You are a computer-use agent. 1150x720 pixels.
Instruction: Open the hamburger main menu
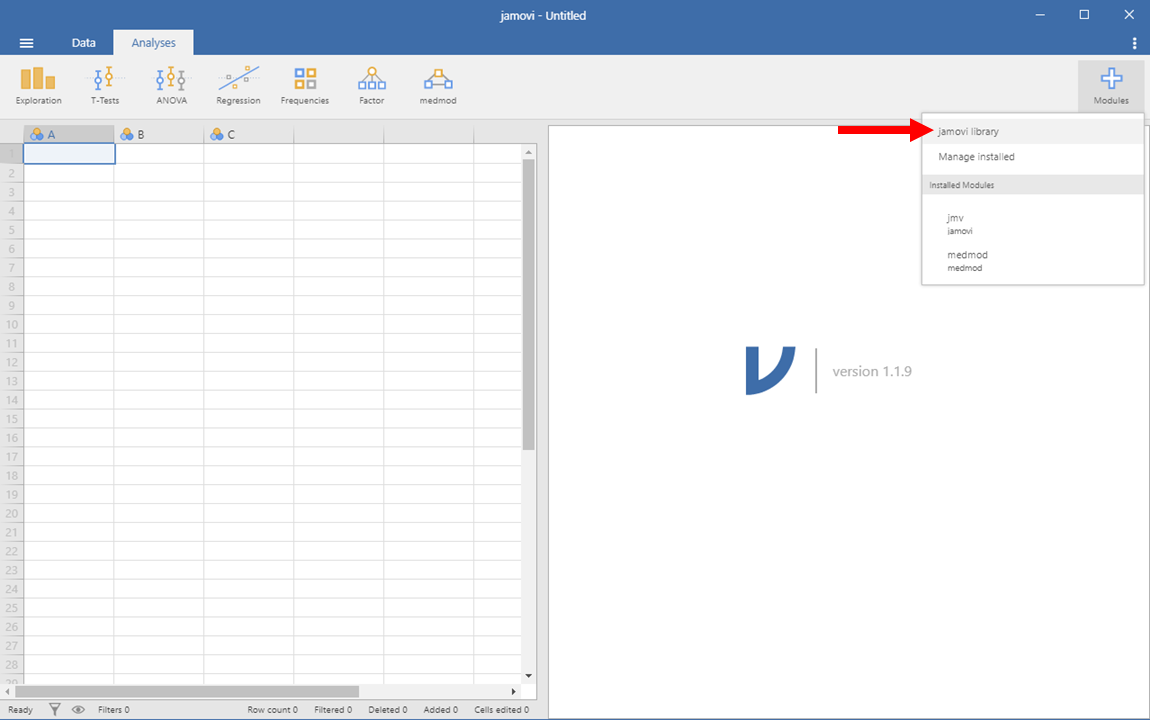[x=27, y=43]
